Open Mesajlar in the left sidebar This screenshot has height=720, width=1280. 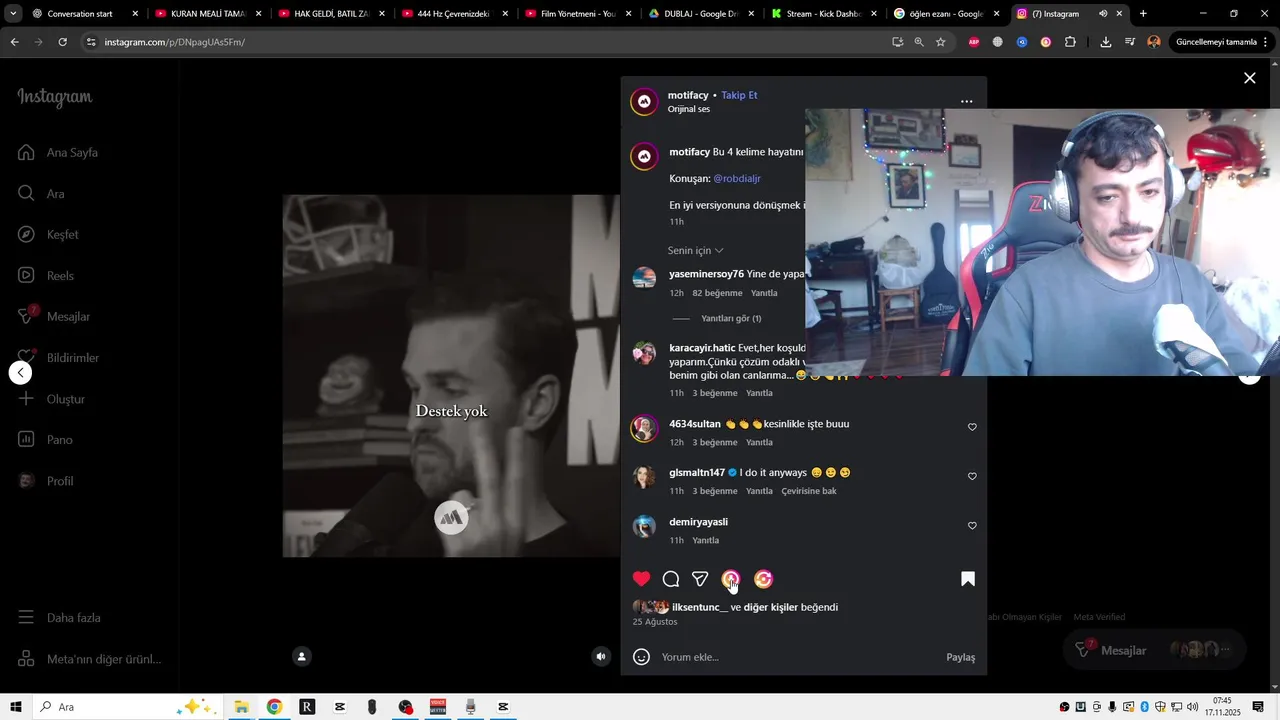[54, 317]
